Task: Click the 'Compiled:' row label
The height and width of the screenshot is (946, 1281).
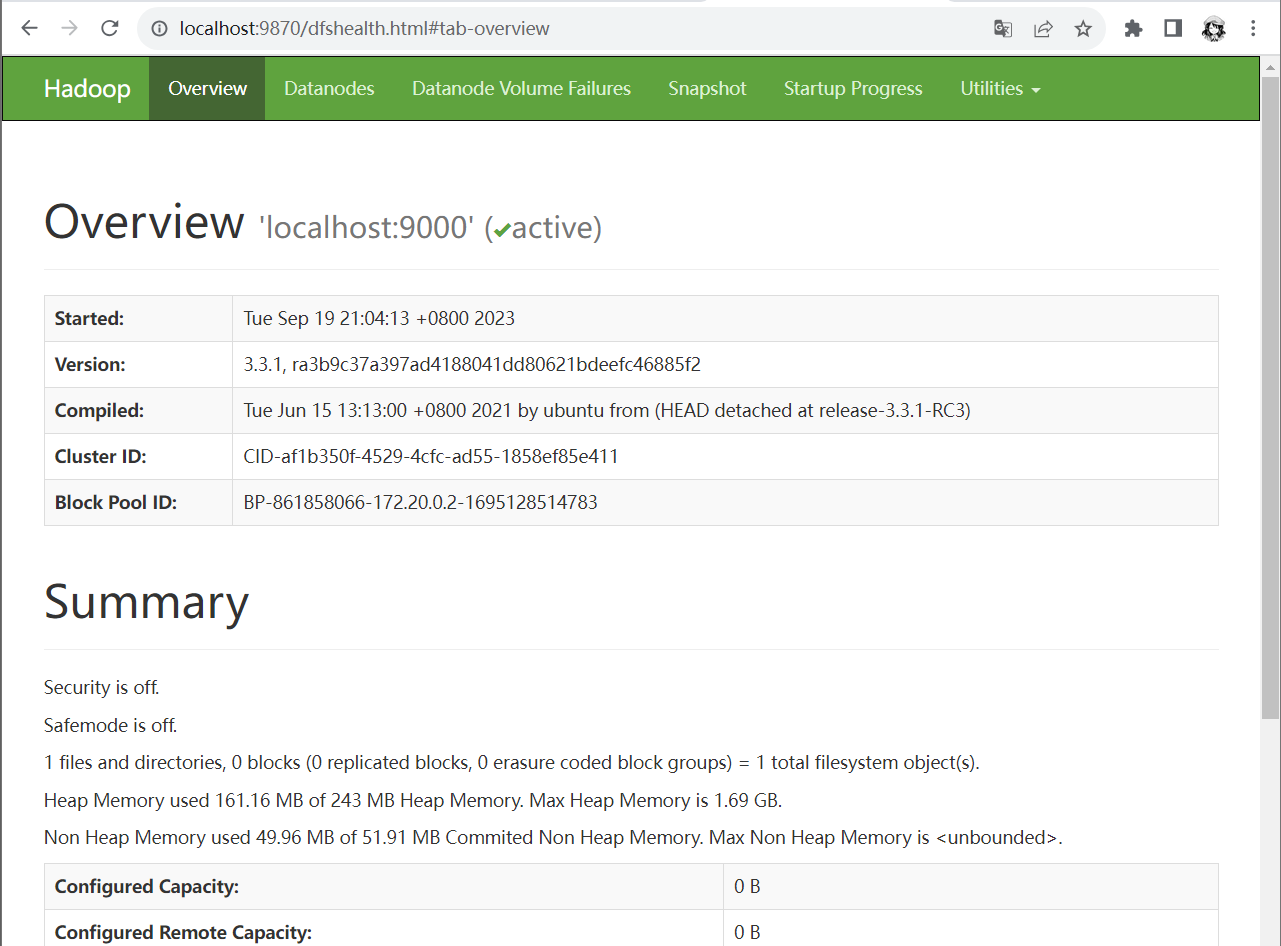Action: coord(99,411)
